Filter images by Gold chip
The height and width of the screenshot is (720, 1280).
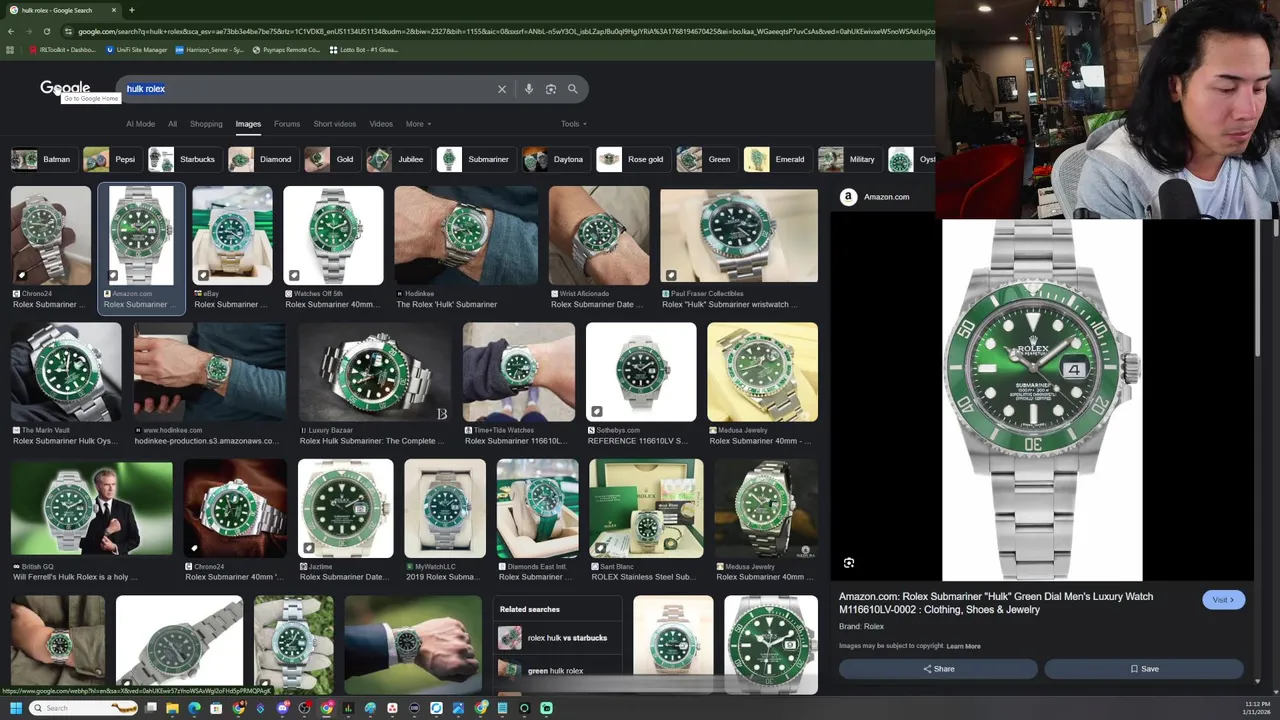pos(331,159)
